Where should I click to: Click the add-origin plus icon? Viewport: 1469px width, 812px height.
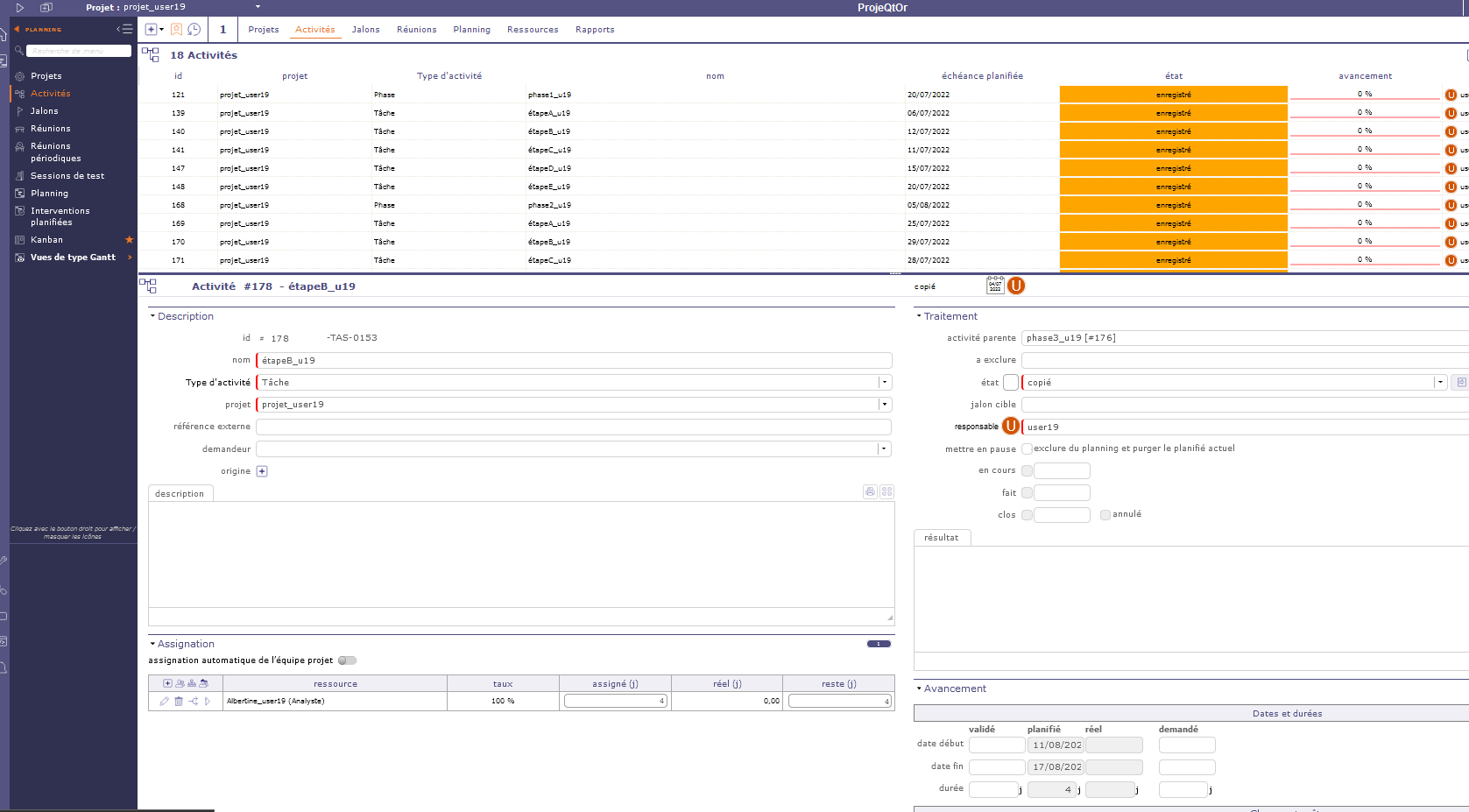[x=262, y=471]
